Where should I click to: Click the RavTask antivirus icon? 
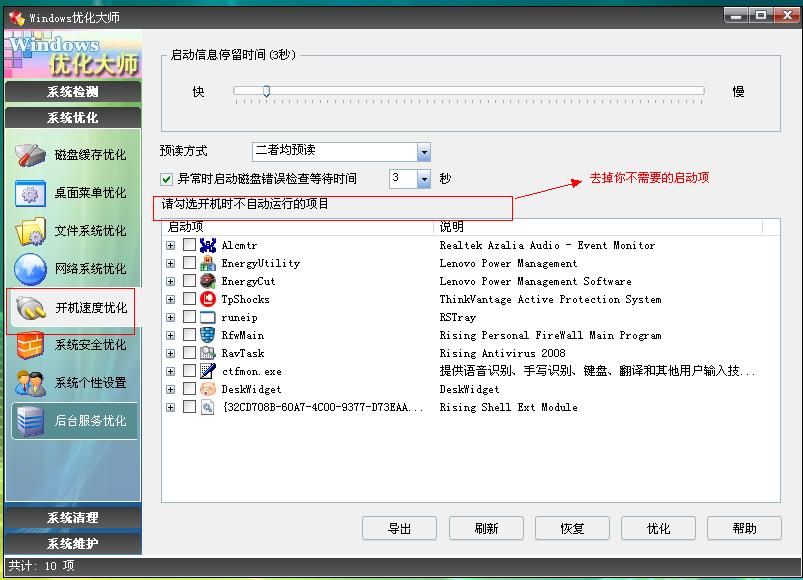[x=208, y=353]
